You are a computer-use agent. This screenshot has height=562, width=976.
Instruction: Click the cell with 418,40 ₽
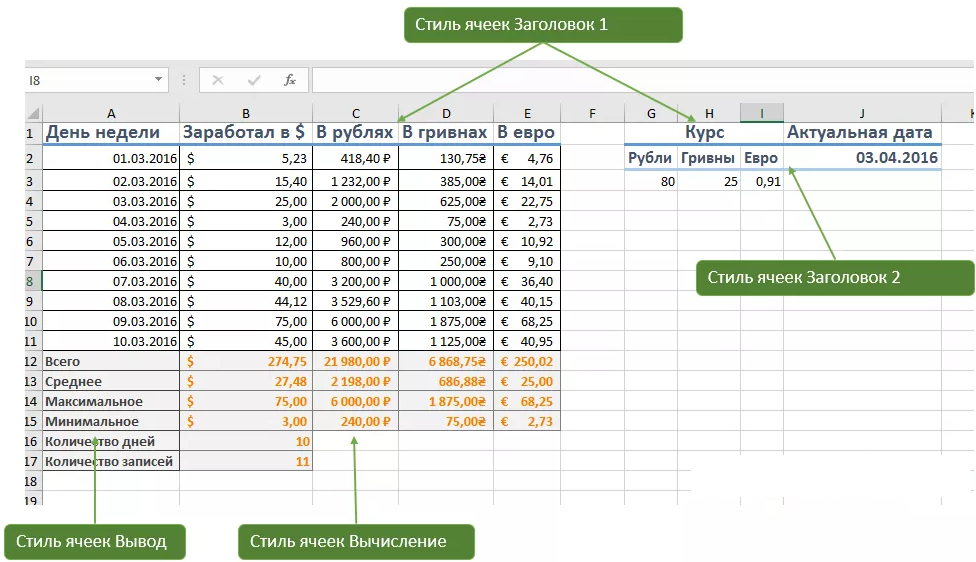[355, 159]
